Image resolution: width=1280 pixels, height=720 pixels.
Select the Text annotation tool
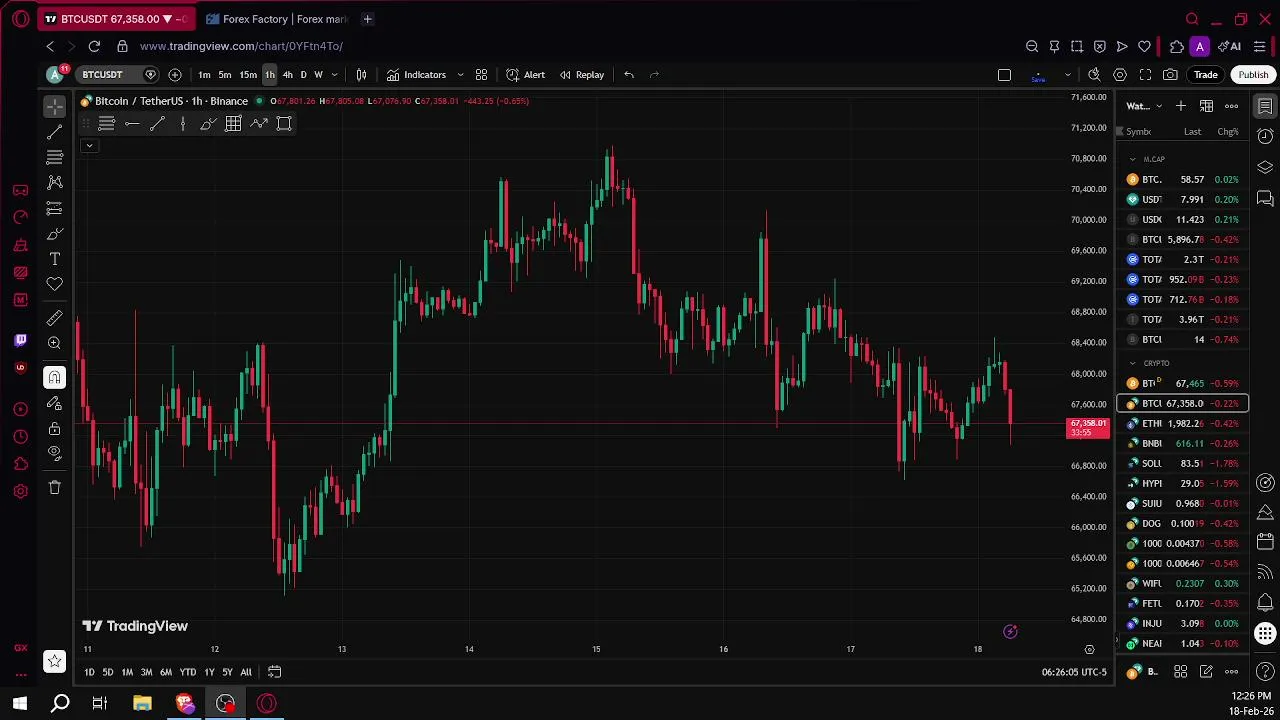click(x=55, y=259)
